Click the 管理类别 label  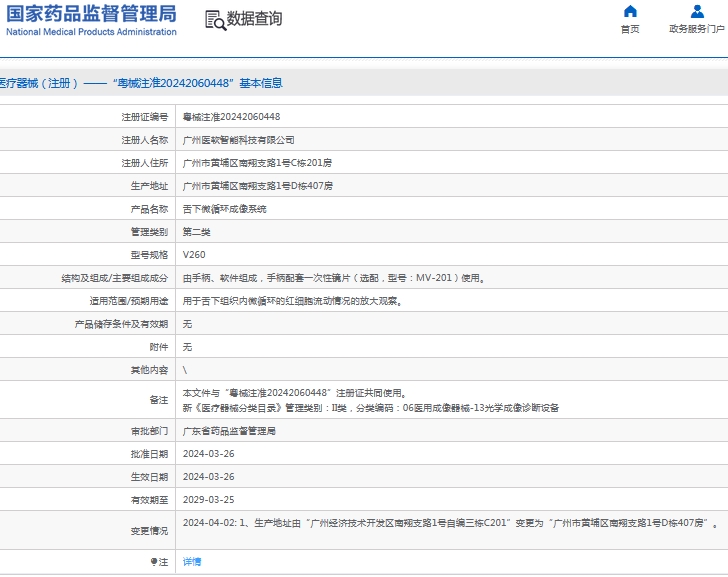point(149,232)
